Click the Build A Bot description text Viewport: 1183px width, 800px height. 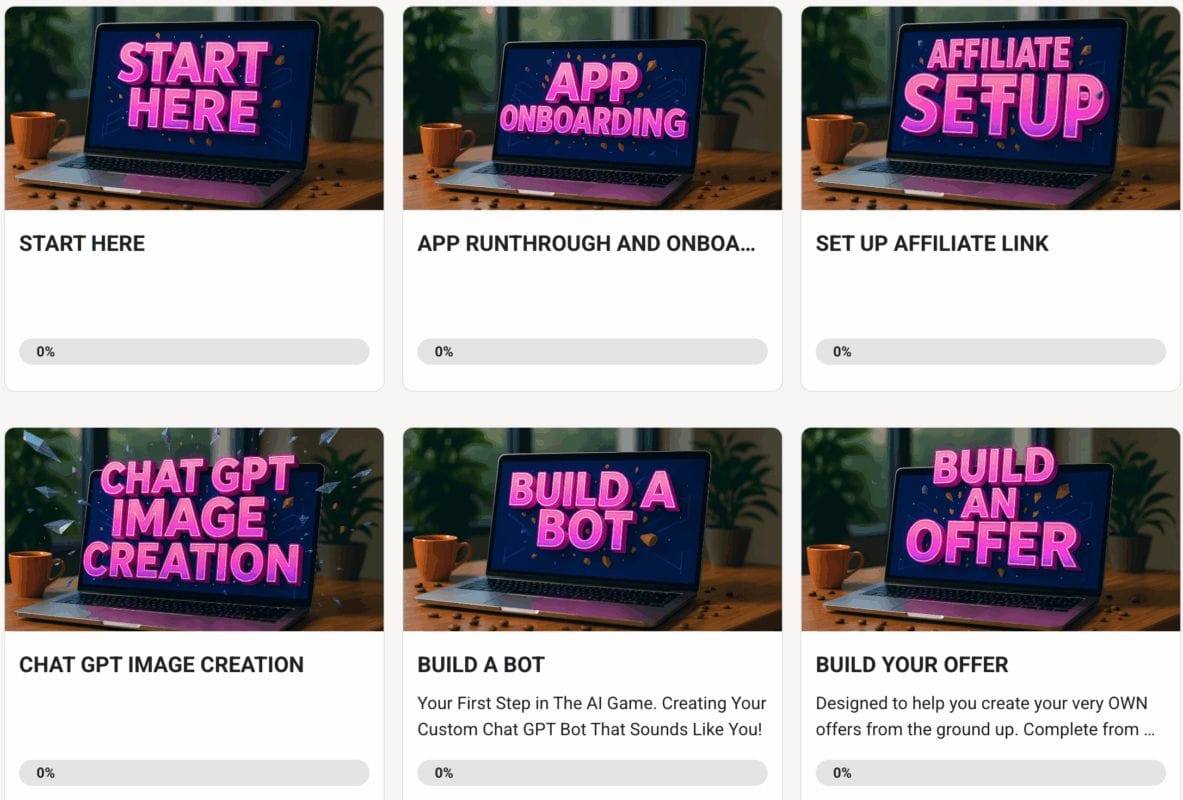click(592, 716)
